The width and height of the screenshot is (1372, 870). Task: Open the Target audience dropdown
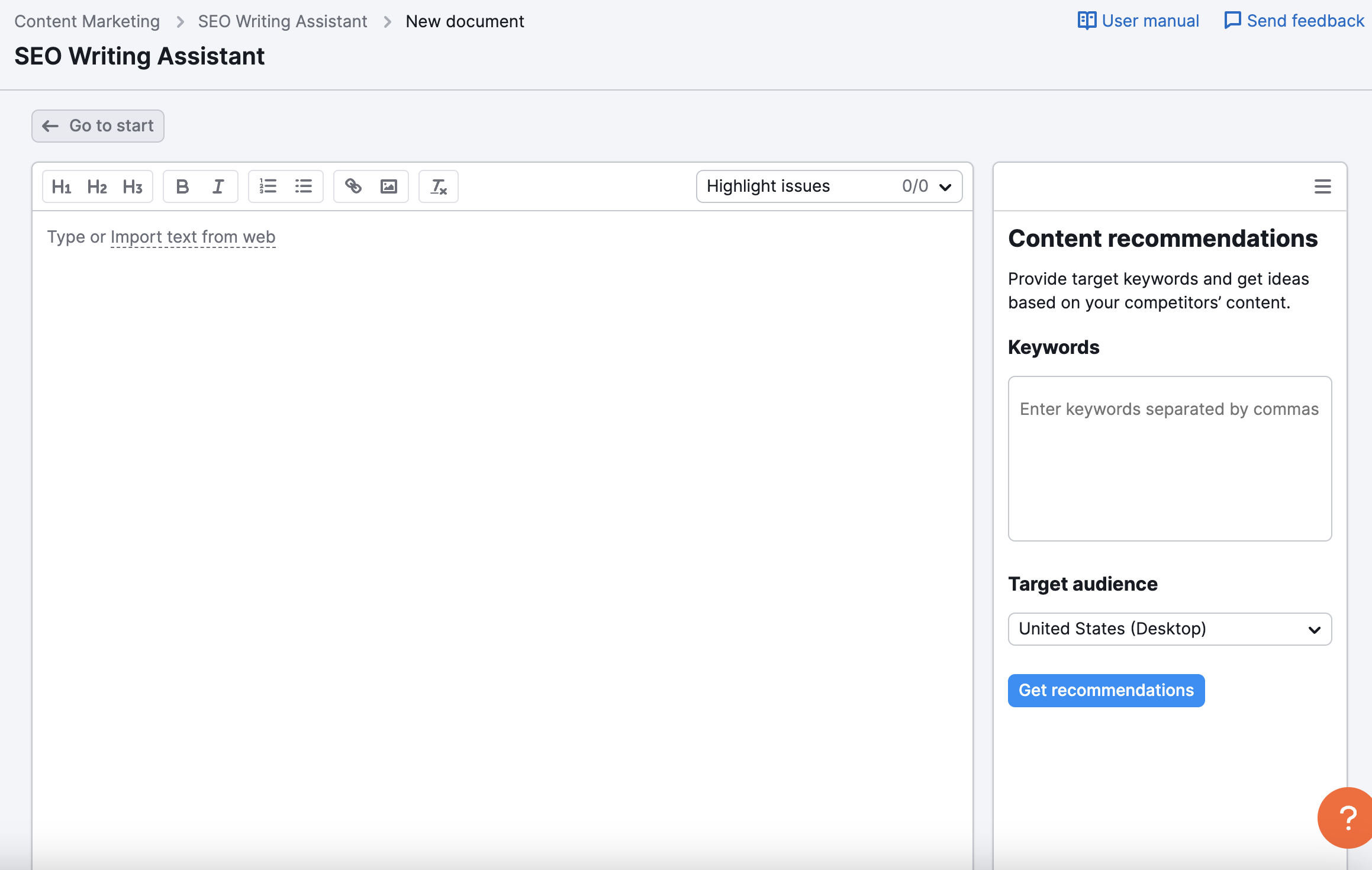(x=1170, y=629)
